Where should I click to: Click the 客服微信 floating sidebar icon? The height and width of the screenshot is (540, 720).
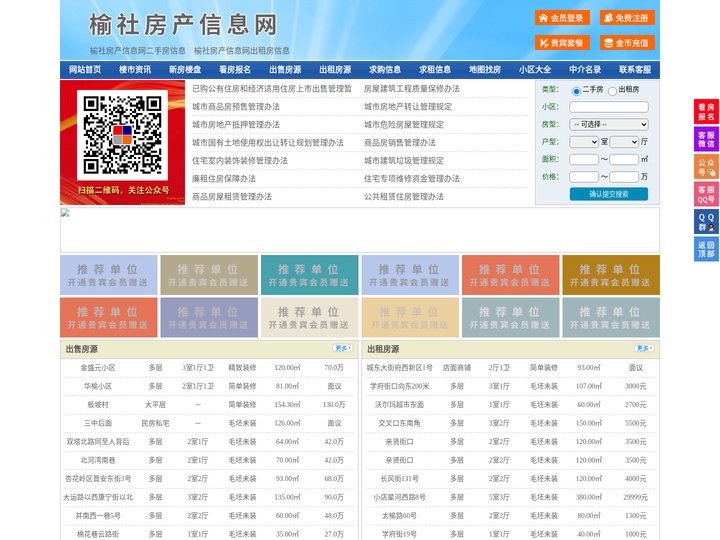[x=706, y=139]
